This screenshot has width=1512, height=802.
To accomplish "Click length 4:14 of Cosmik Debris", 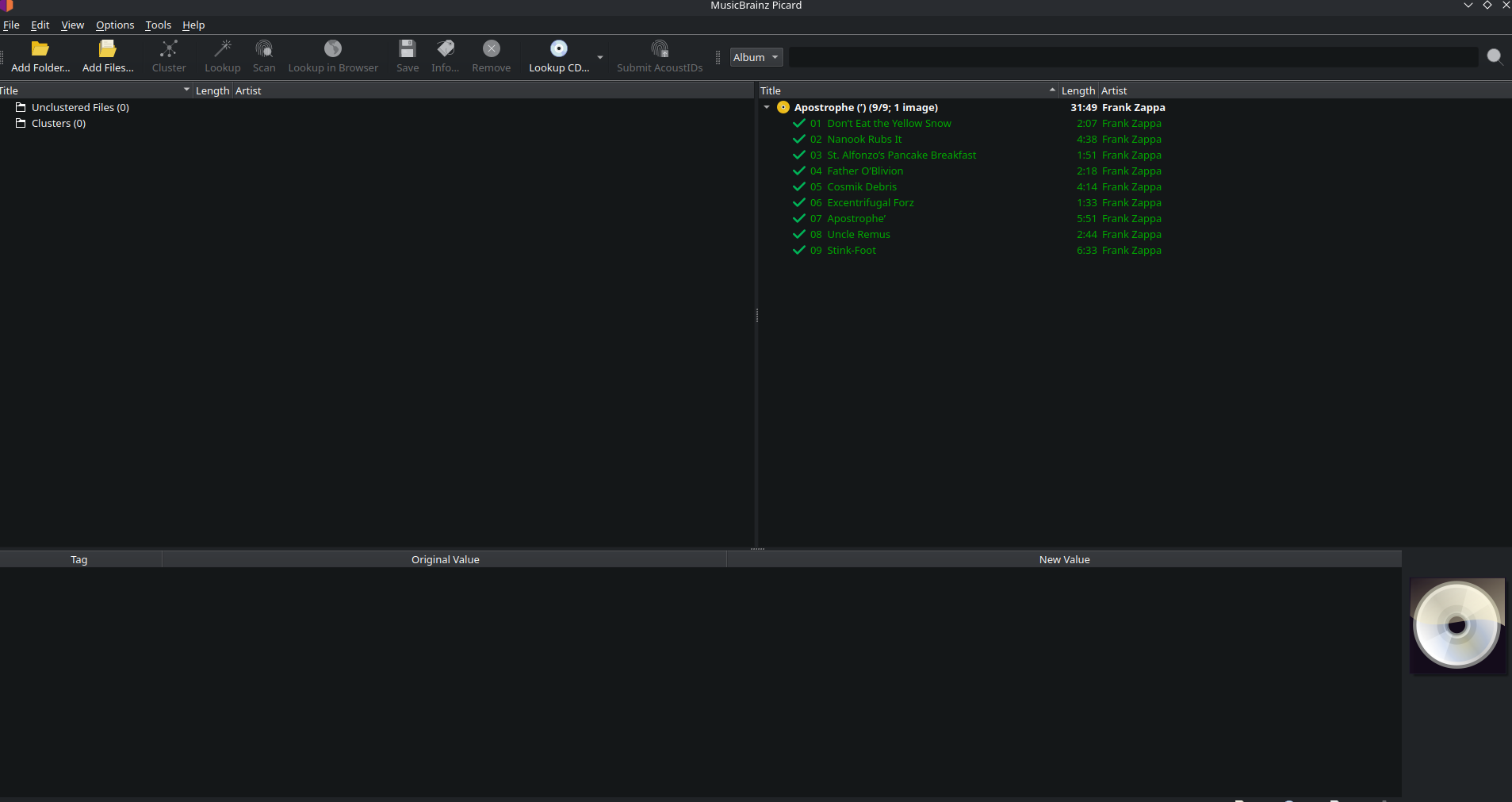I will (1087, 186).
